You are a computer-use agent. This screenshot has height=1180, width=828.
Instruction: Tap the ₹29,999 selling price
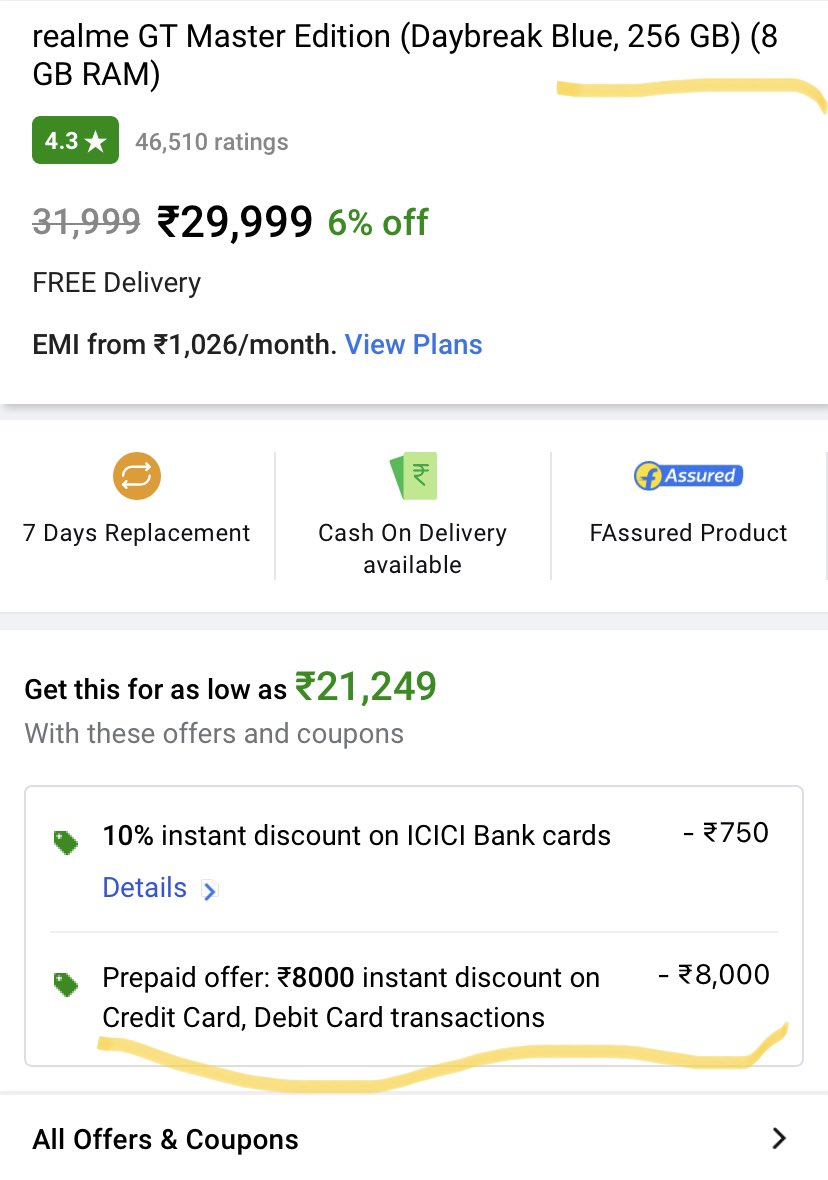coord(235,221)
